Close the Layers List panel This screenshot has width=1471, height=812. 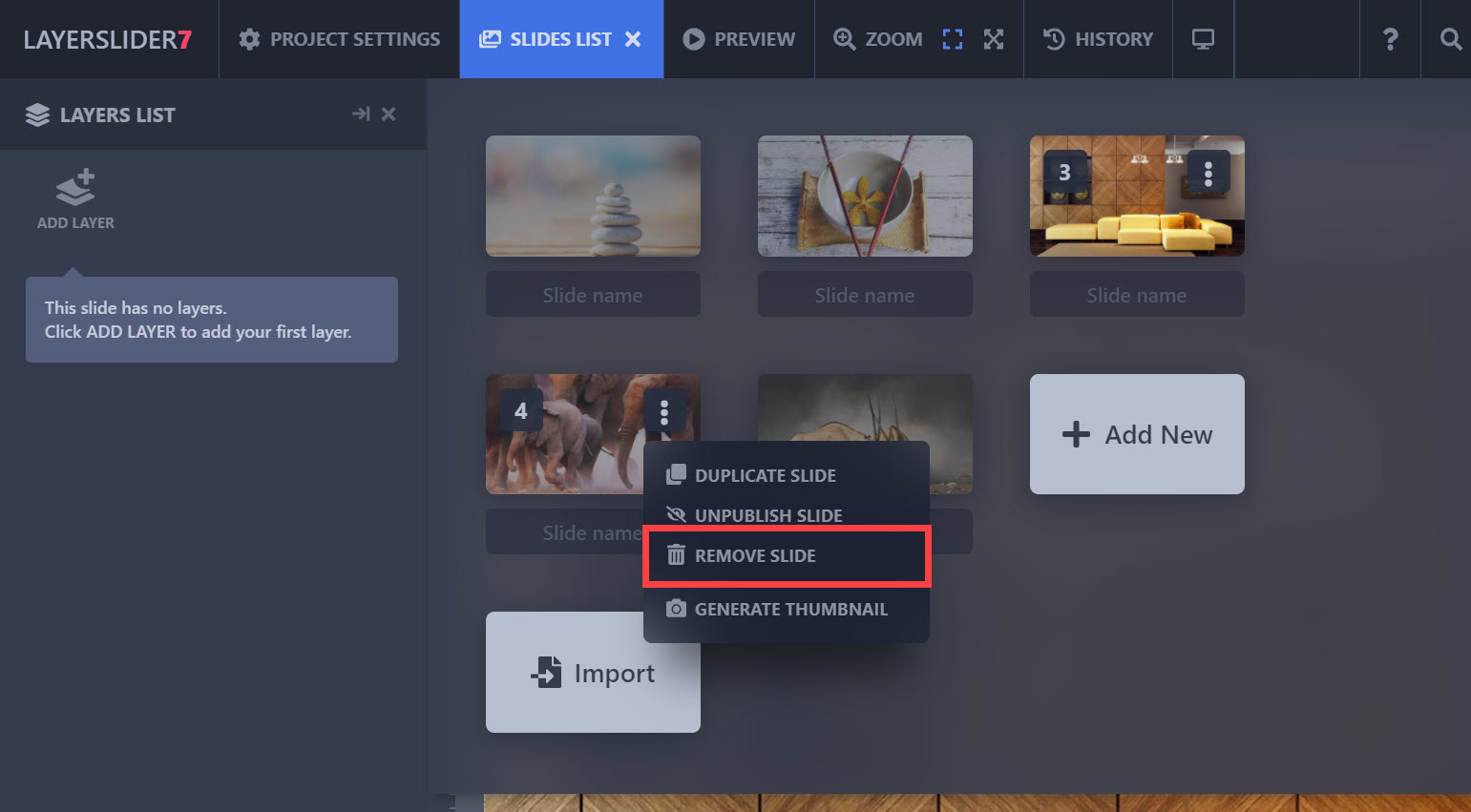click(389, 114)
